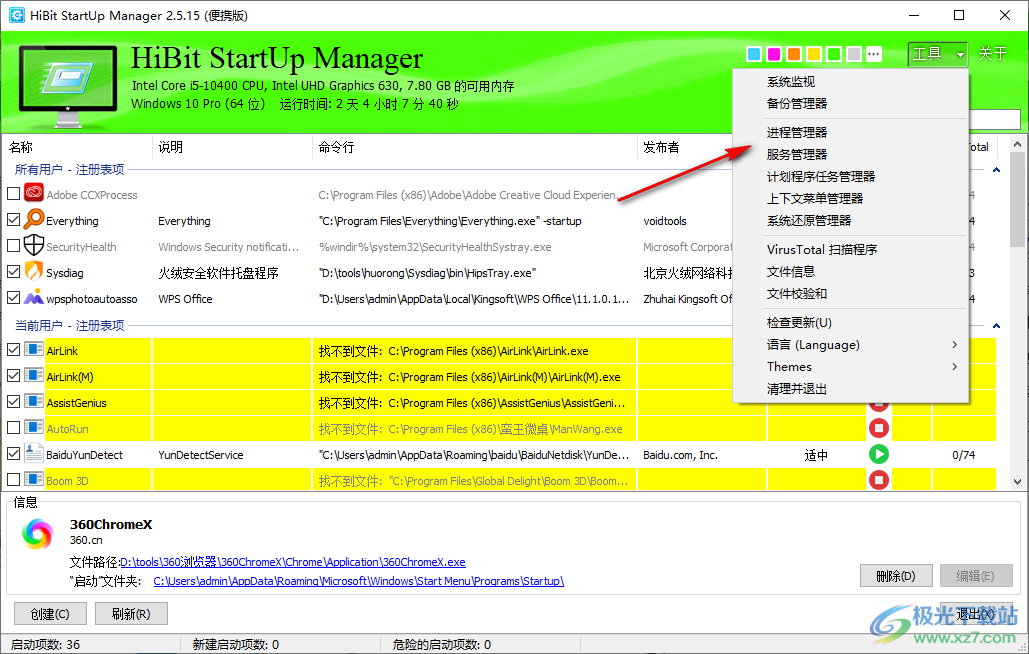Image resolution: width=1029 pixels, height=654 pixels.
Task: Enable the AutoRun checkbox
Action: [x=13, y=428]
